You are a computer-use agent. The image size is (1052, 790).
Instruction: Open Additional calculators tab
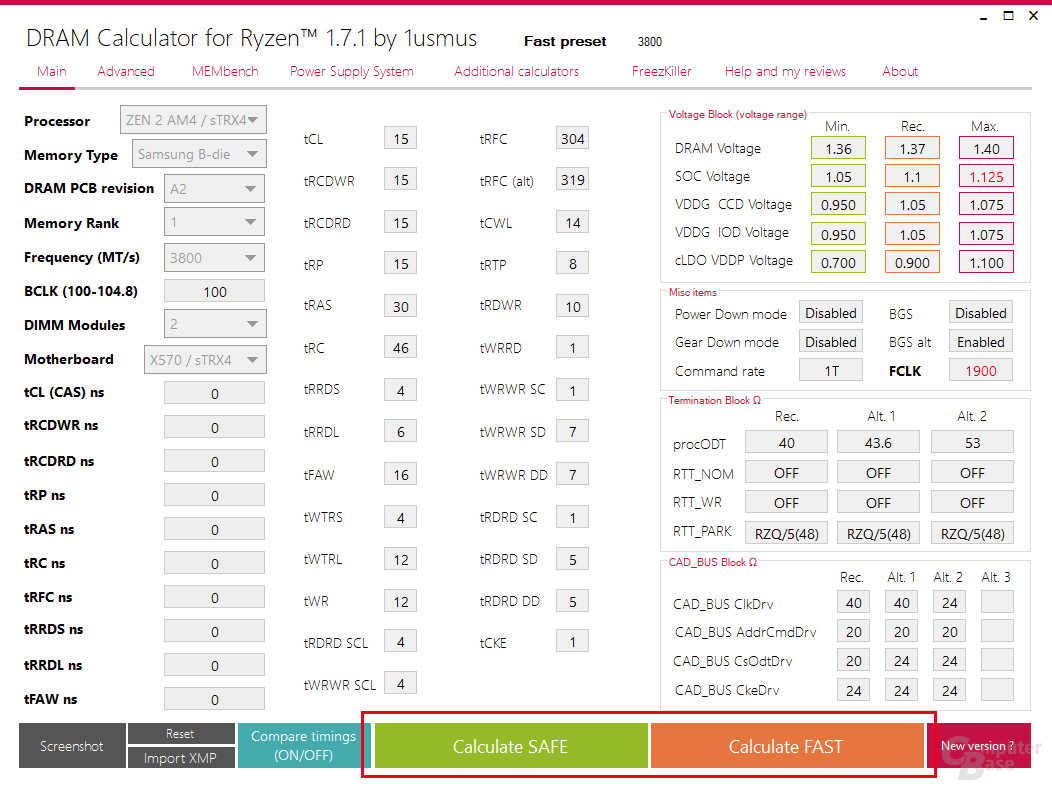click(x=516, y=71)
